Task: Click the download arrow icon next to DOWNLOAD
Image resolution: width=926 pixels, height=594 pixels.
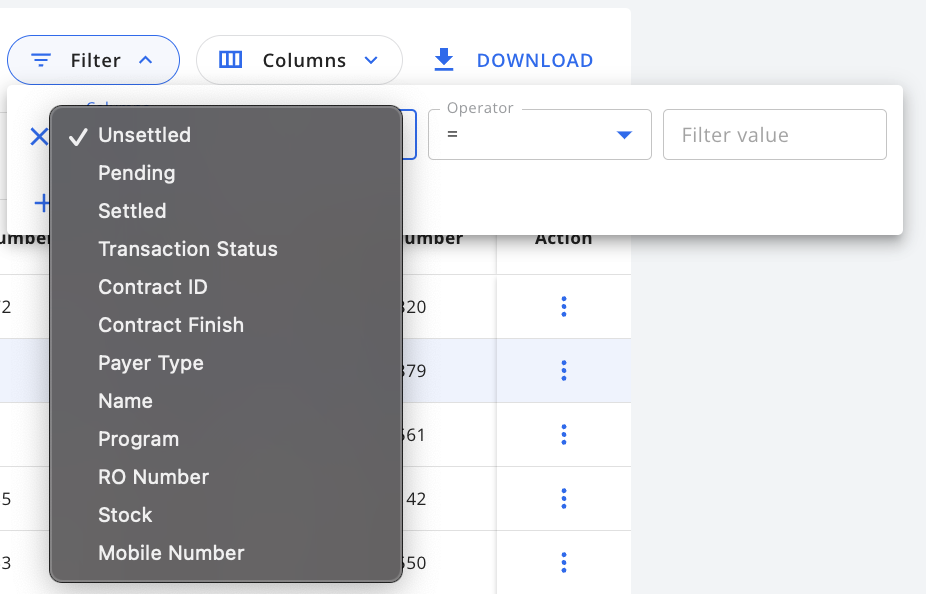Action: pyautogui.click(x=443, y=60)
